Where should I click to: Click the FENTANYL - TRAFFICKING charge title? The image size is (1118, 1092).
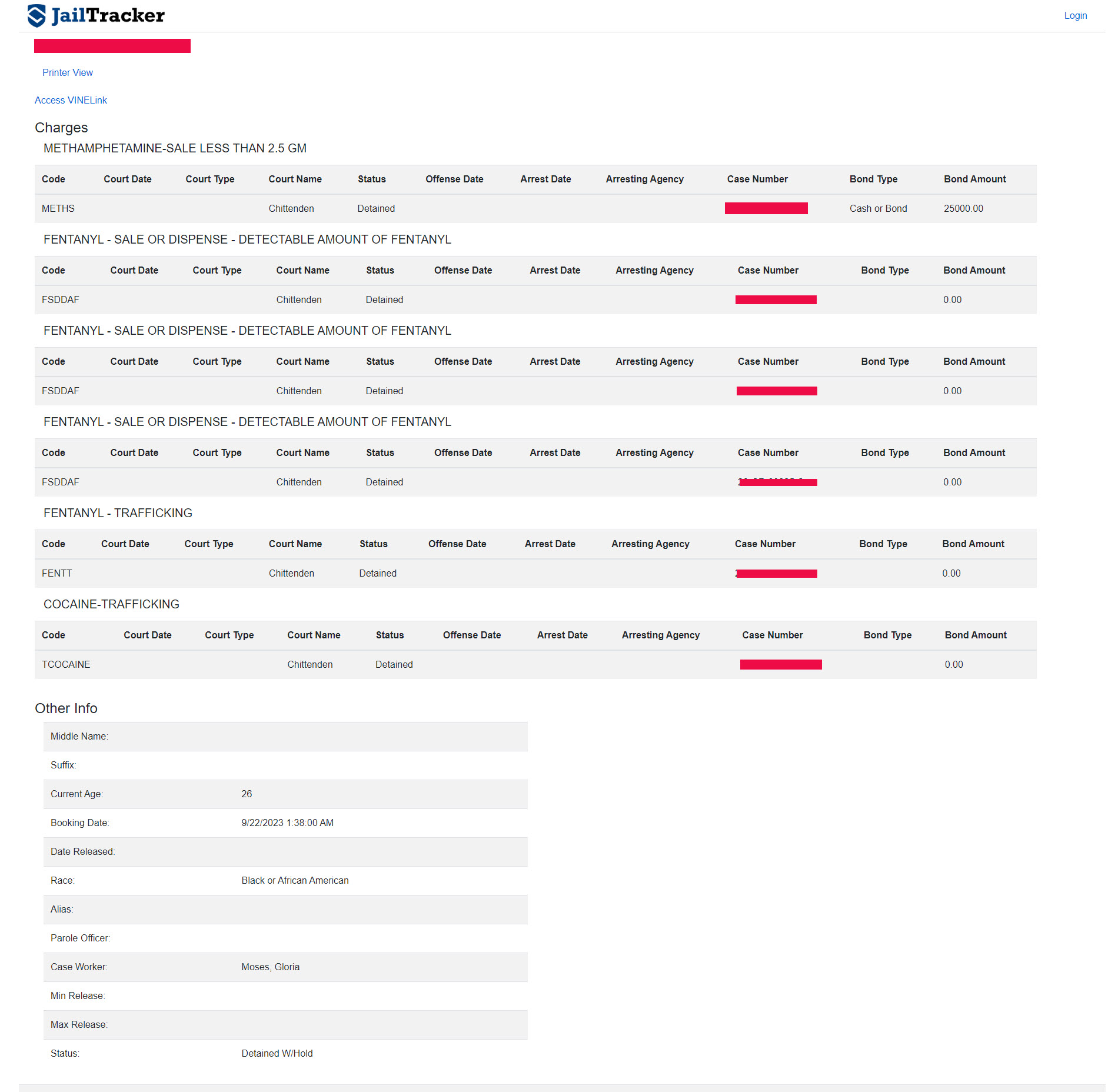coord(118,513)
